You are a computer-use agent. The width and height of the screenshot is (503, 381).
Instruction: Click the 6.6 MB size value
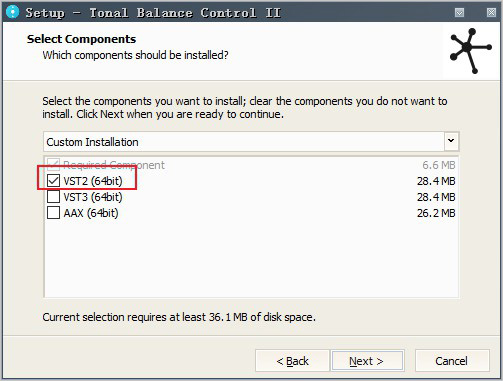(x=439, y=165)
